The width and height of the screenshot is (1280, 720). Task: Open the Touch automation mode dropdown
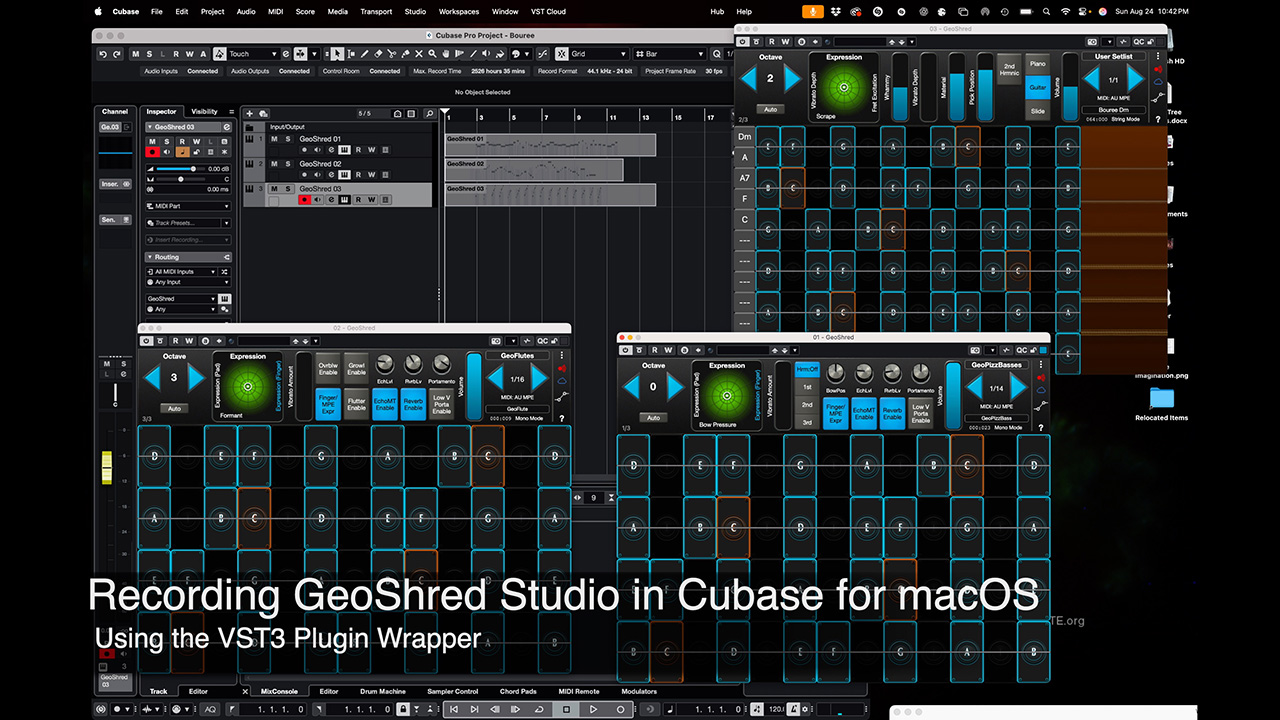pyautogui.click(x=252, y=54)
